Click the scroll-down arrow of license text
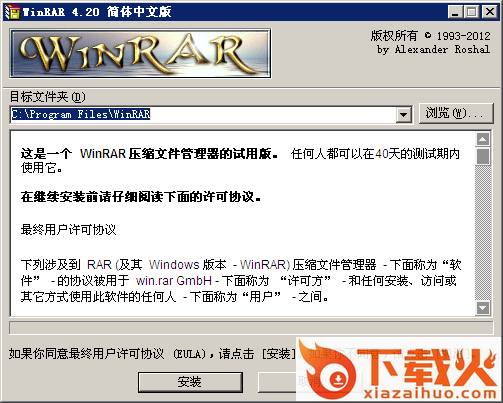This screenshot has width=503, height=403. pyautogui.click(x=483, y=308)
